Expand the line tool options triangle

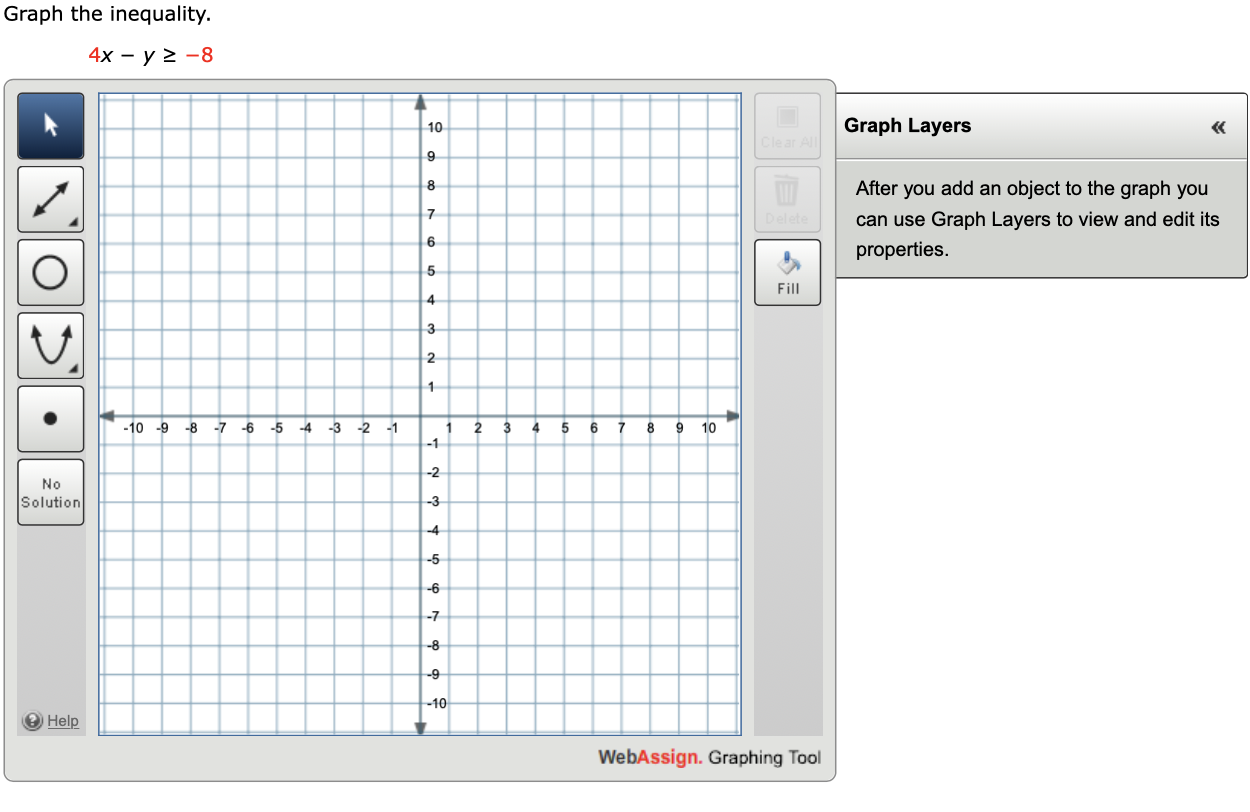(72, 221)
